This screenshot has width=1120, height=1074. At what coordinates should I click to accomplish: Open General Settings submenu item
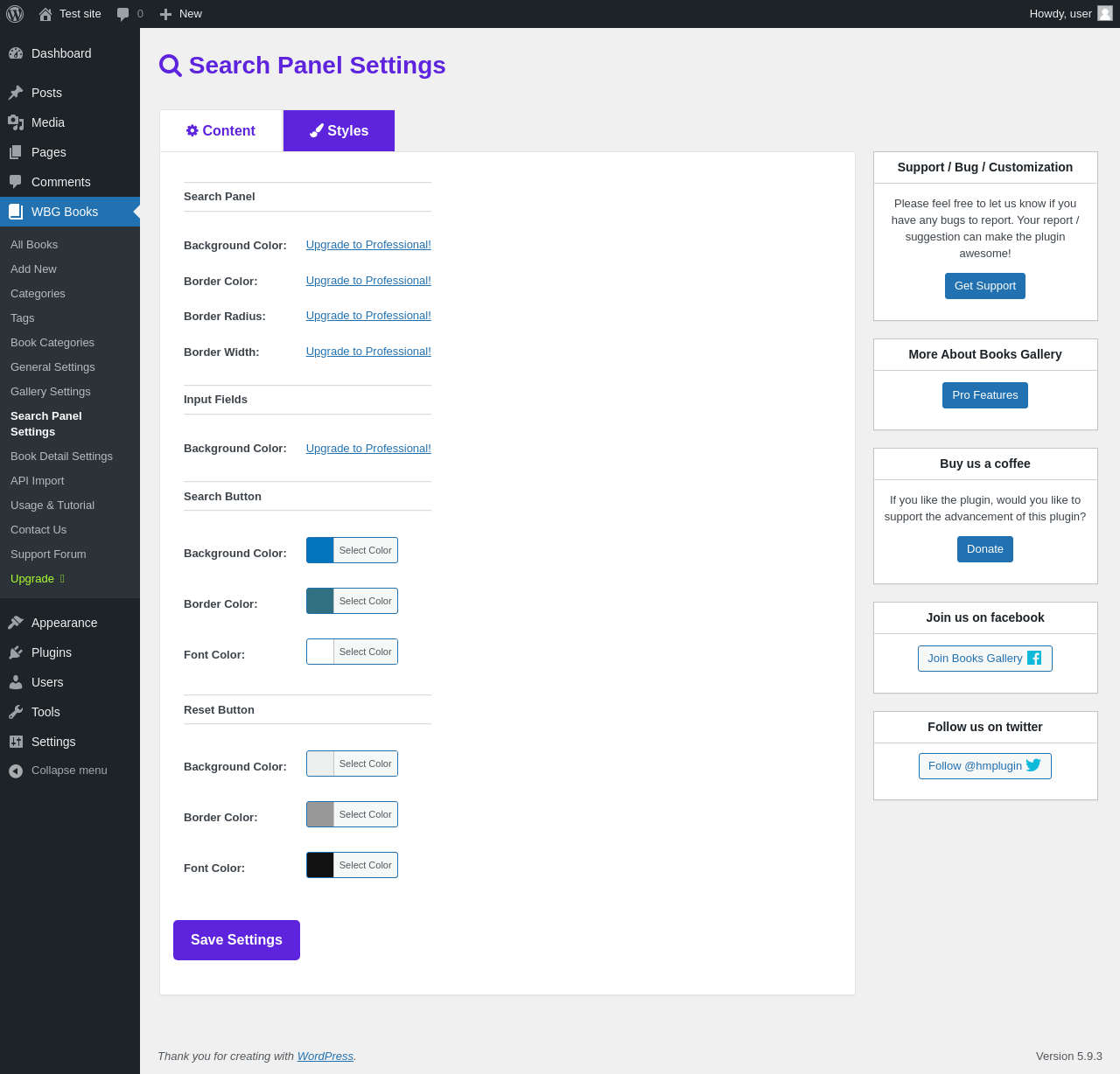coord(52,367)
